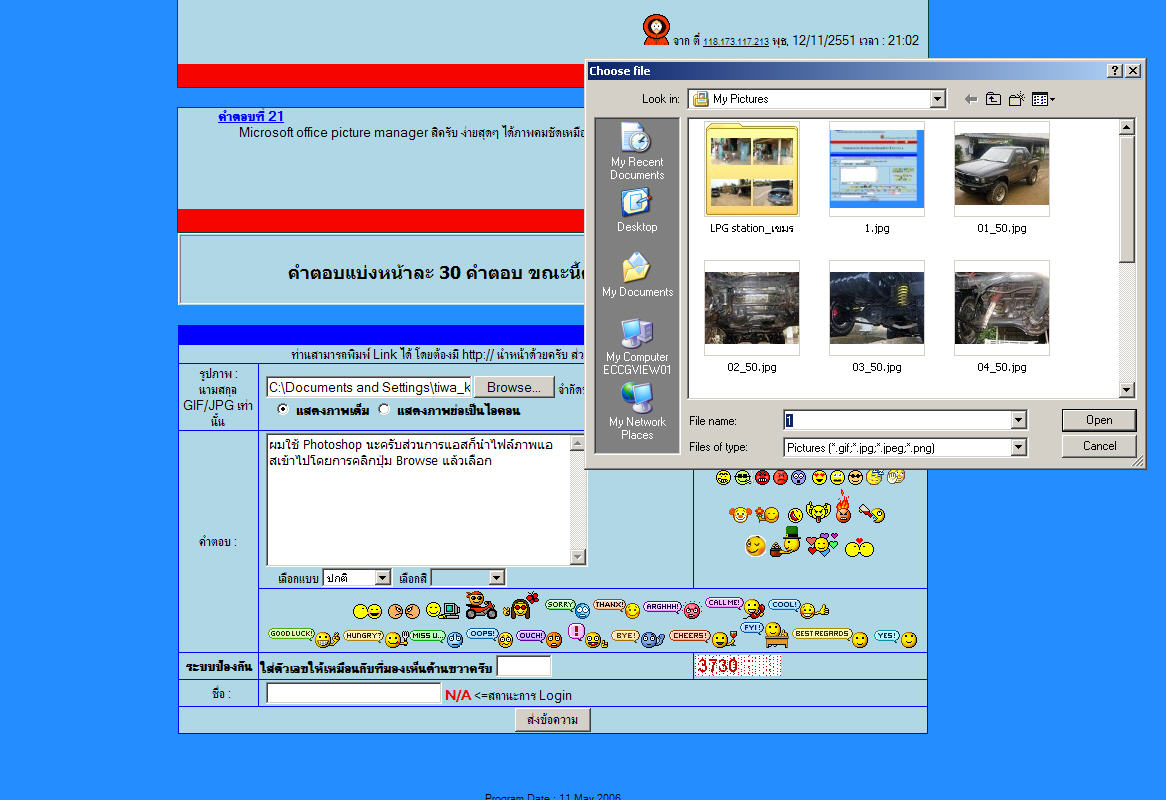Expand the Look in dropdown
The image size is (1166, 800).
[937, 99]
